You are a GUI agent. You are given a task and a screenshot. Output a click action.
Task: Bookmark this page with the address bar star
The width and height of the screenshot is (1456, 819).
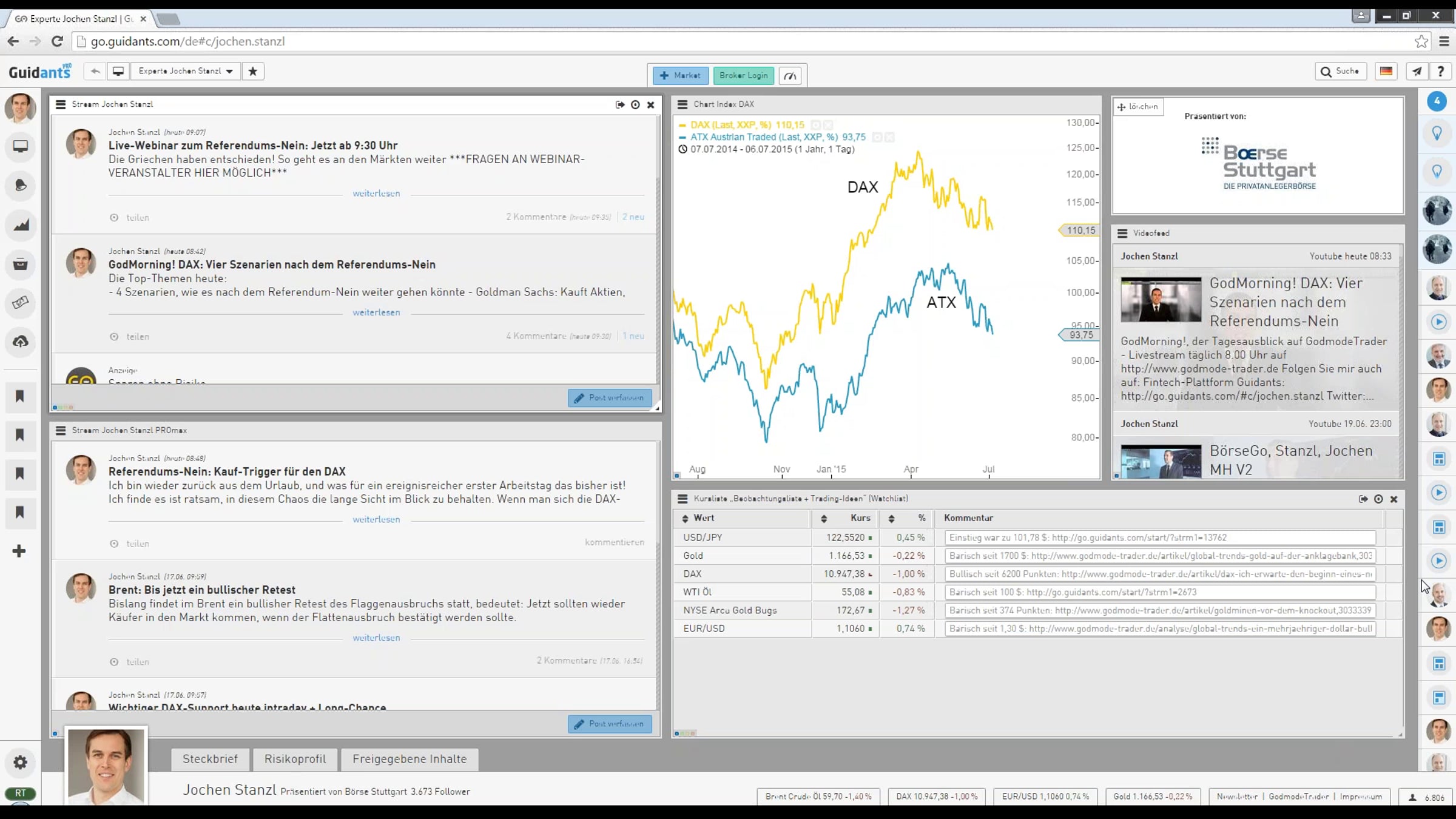1421,41
